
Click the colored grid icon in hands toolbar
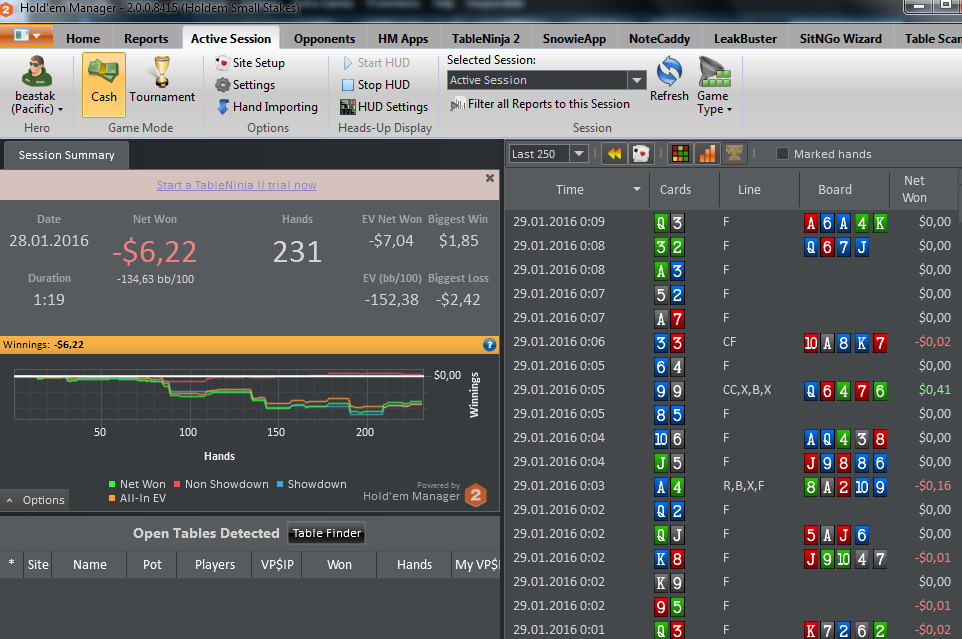tap(680, 153)
